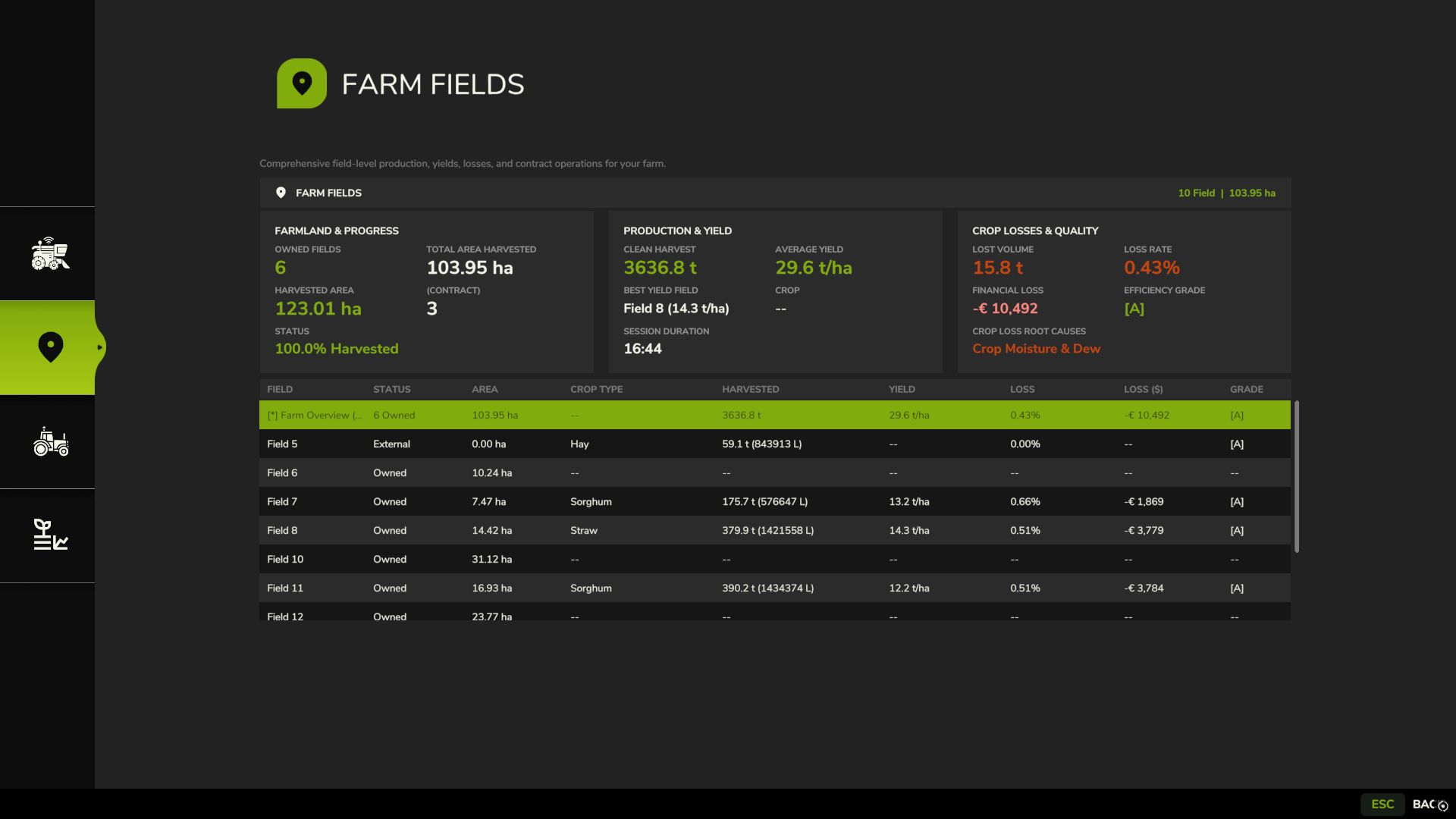The width and height of the screenshot is (1456, 819).
Task: Click the table vertical scrollbar
Action: [x=1297, y=476]
